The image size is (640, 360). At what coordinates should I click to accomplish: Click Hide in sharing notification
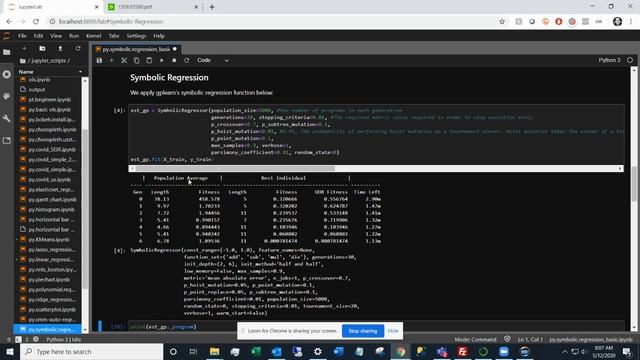pyautogui.click(x=393, y=331)
